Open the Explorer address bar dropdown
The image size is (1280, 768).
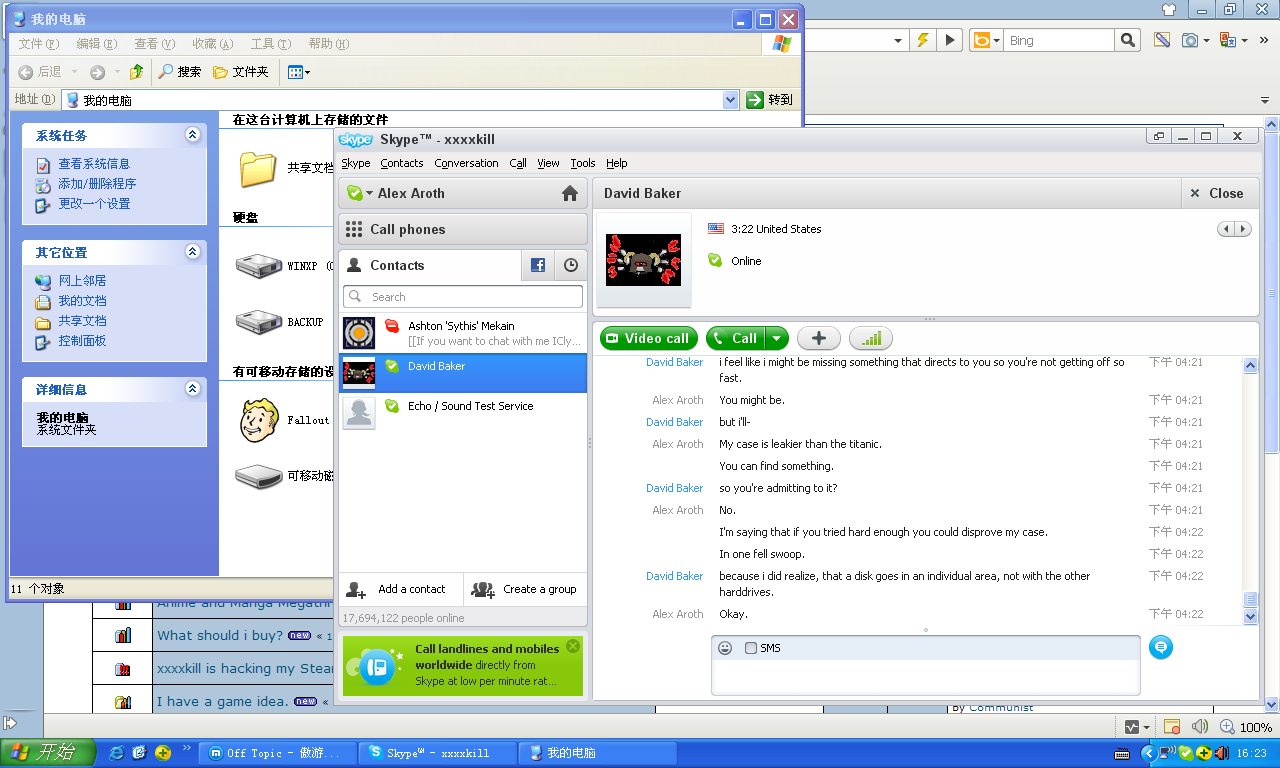730,100
